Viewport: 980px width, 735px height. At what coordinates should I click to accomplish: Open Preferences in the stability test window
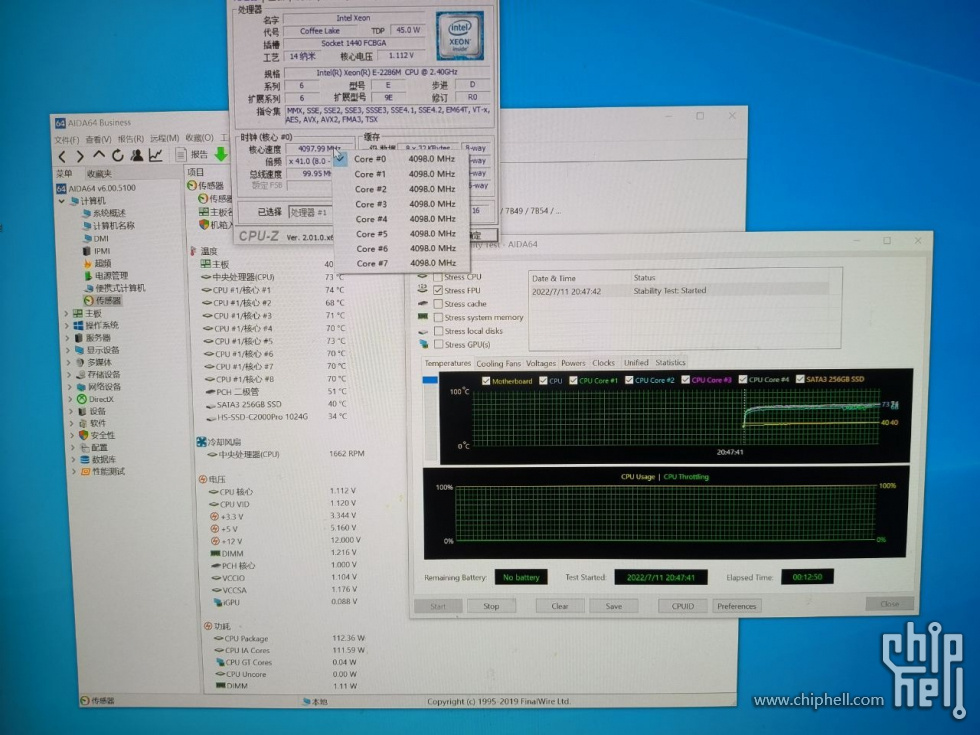click(736, 606)
